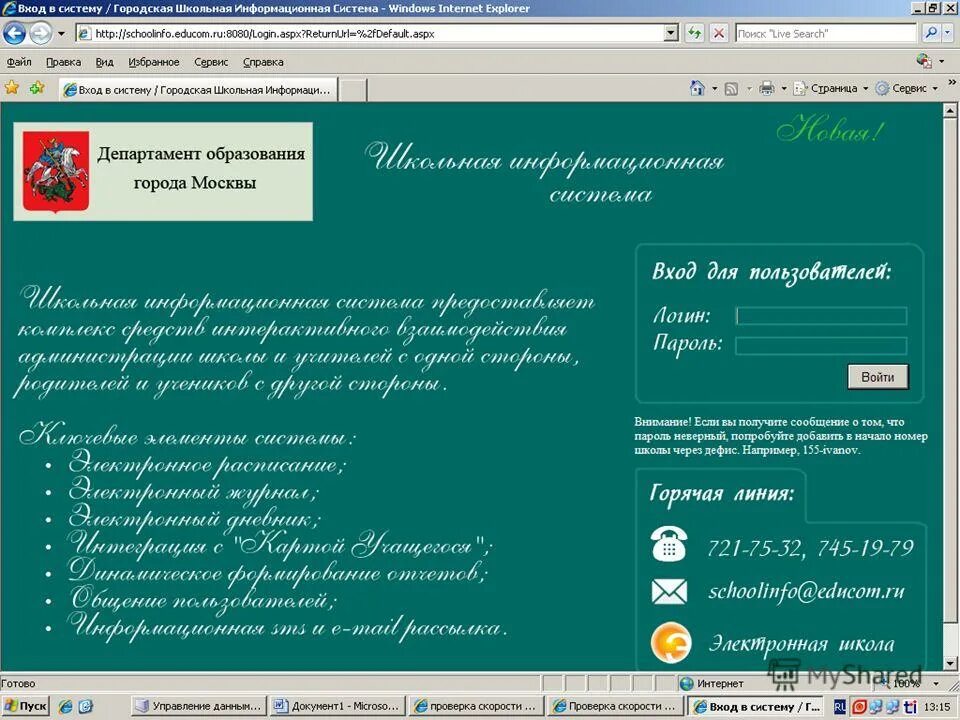Open a new blank tab

[x=353, y=90]
